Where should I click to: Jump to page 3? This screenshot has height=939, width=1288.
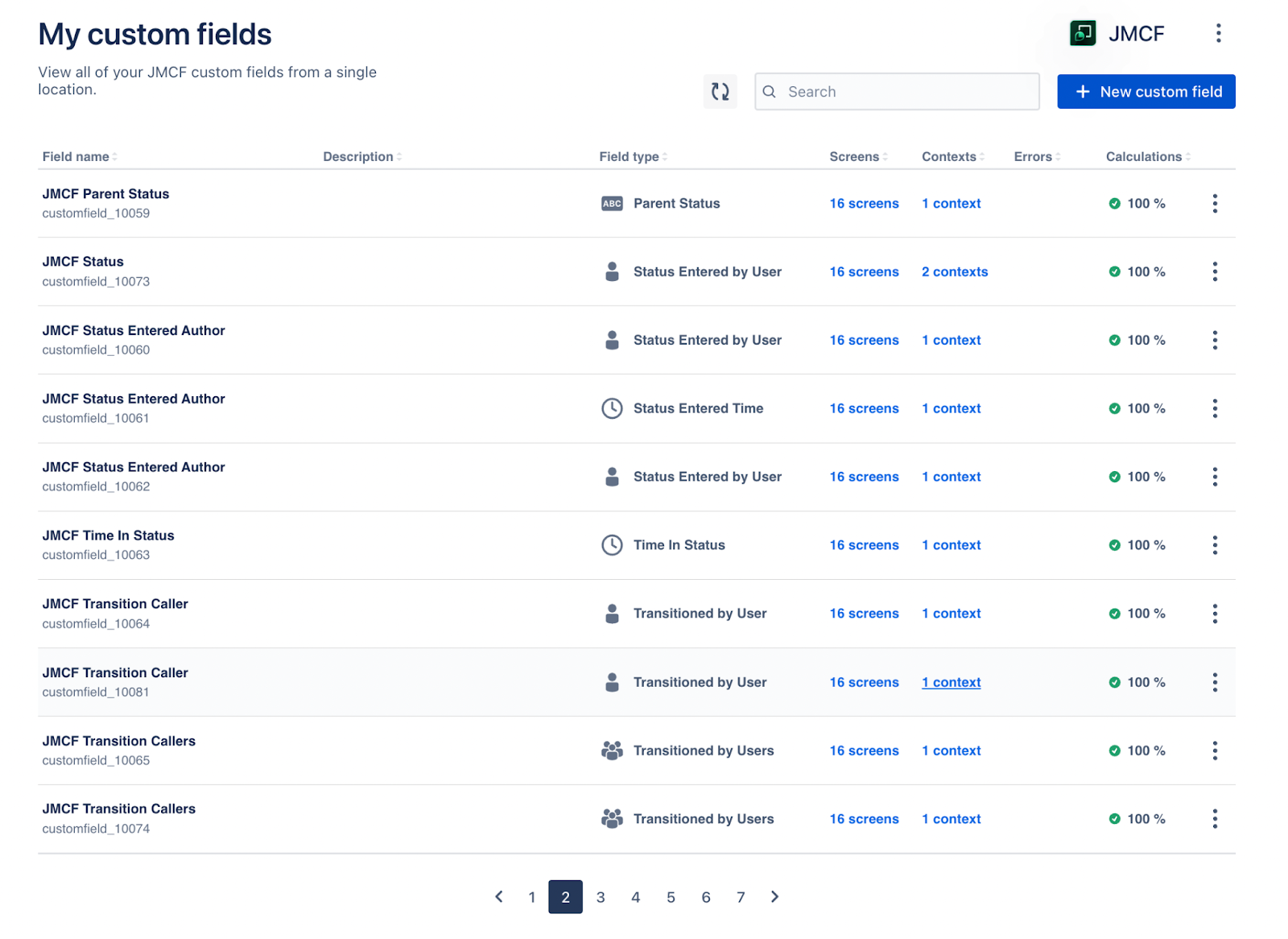601,897
